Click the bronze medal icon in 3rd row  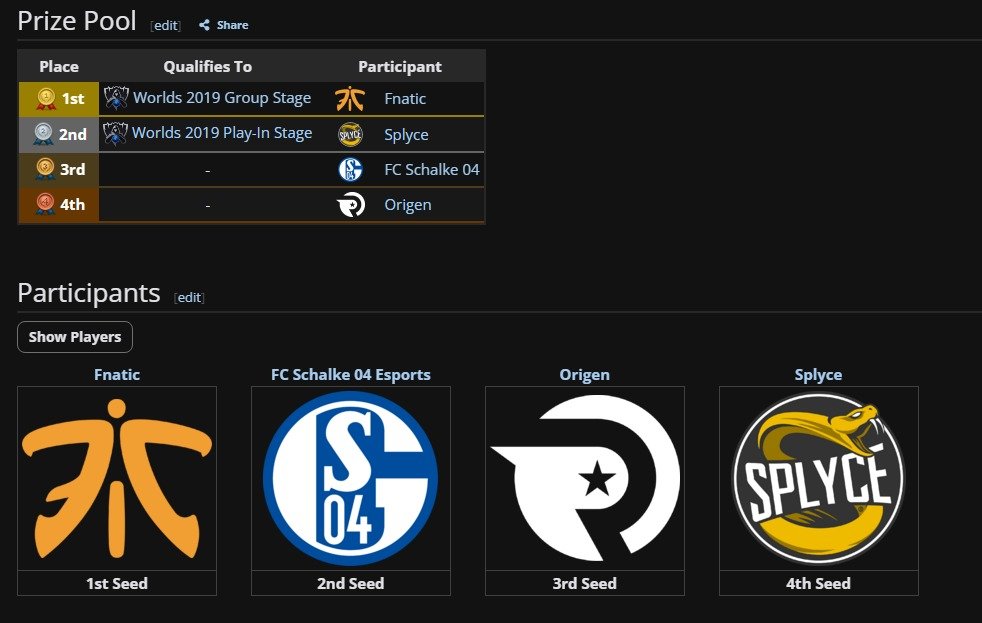(x=45, y=169)
